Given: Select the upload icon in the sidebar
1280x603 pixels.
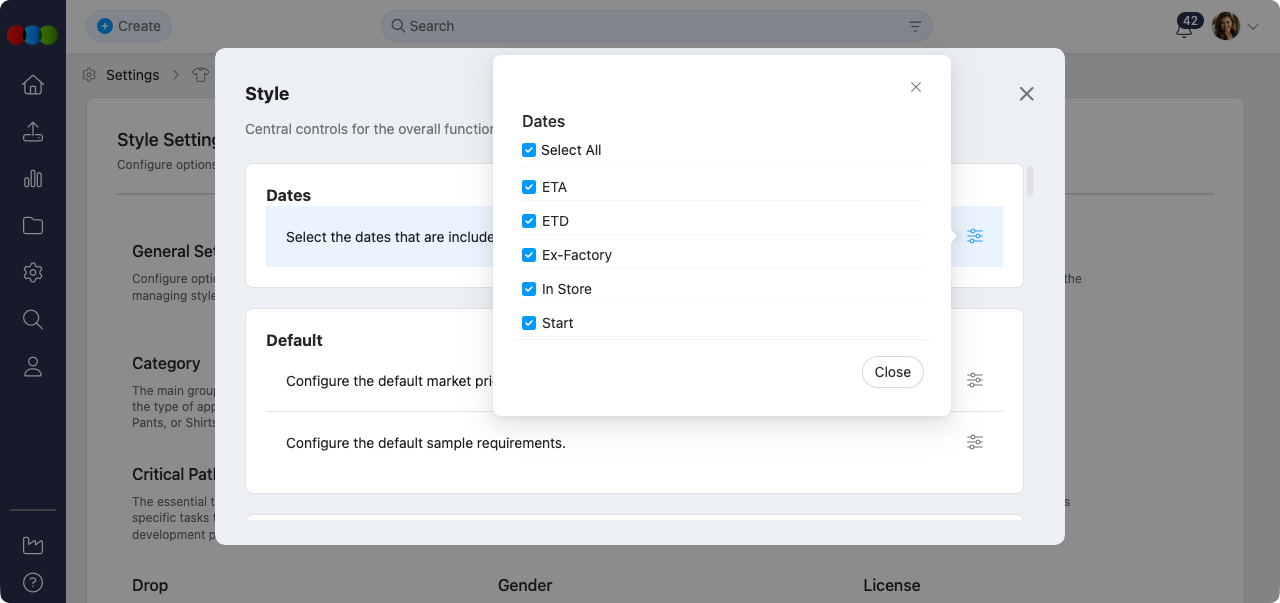Looking at the screenshot, I should 32,131.
